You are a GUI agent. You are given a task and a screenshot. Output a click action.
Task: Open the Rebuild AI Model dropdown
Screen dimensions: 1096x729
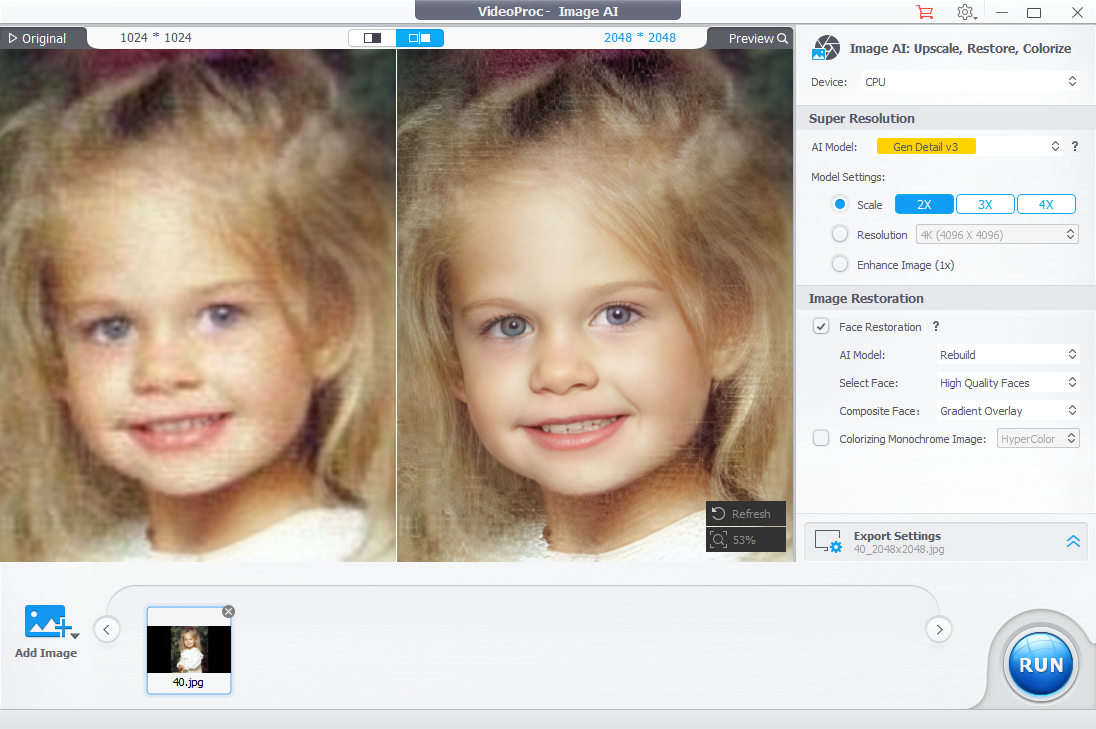tap(1008, 354)
